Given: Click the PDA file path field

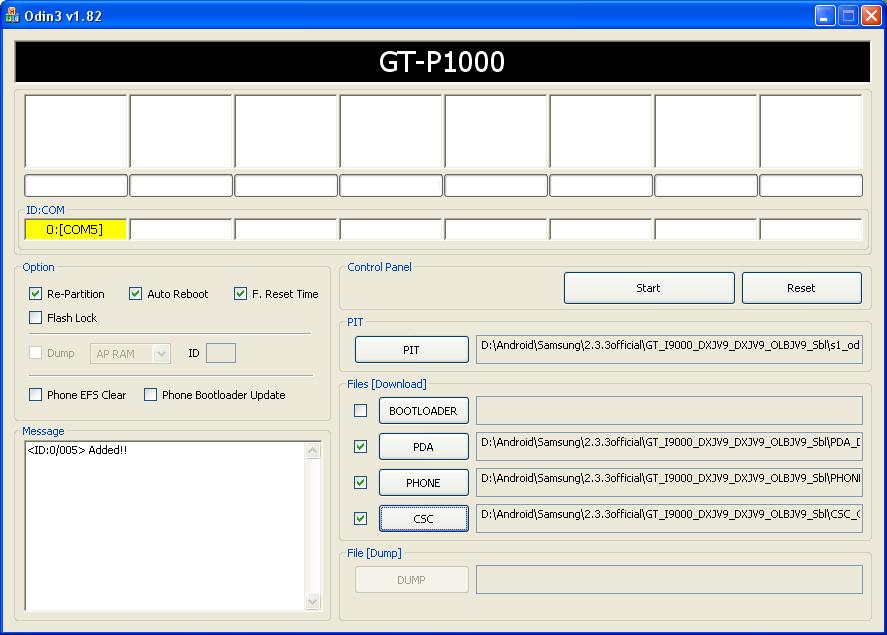Looking at the screenshot, I should pyautogui.click(x=669, y=447).
